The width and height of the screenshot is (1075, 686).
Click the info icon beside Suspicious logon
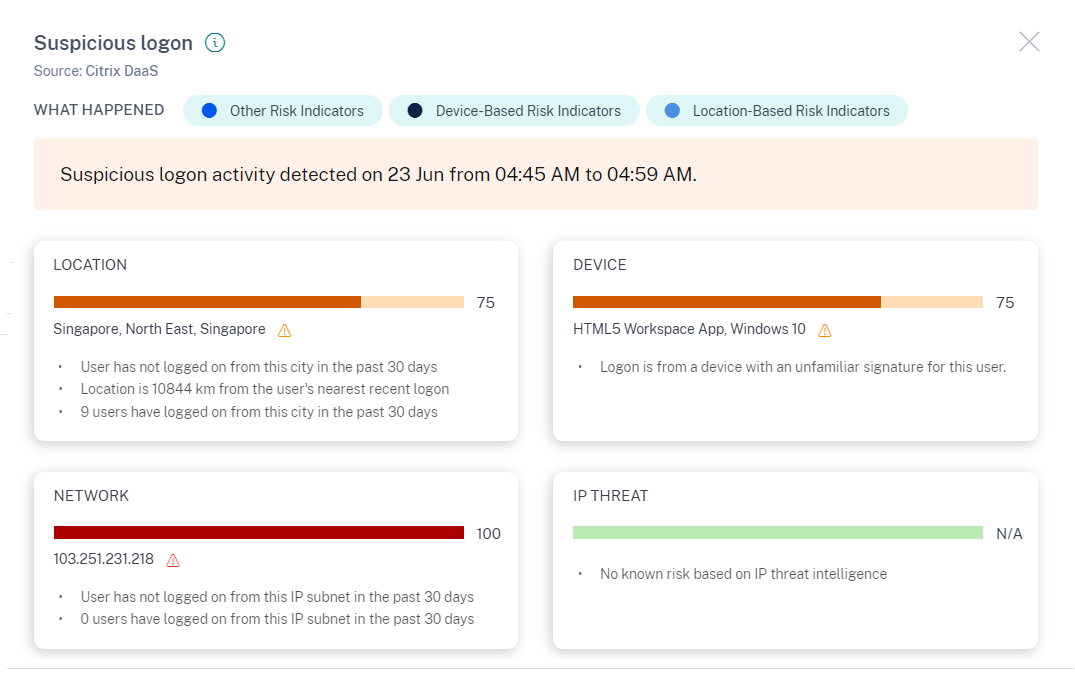point(215,43)
